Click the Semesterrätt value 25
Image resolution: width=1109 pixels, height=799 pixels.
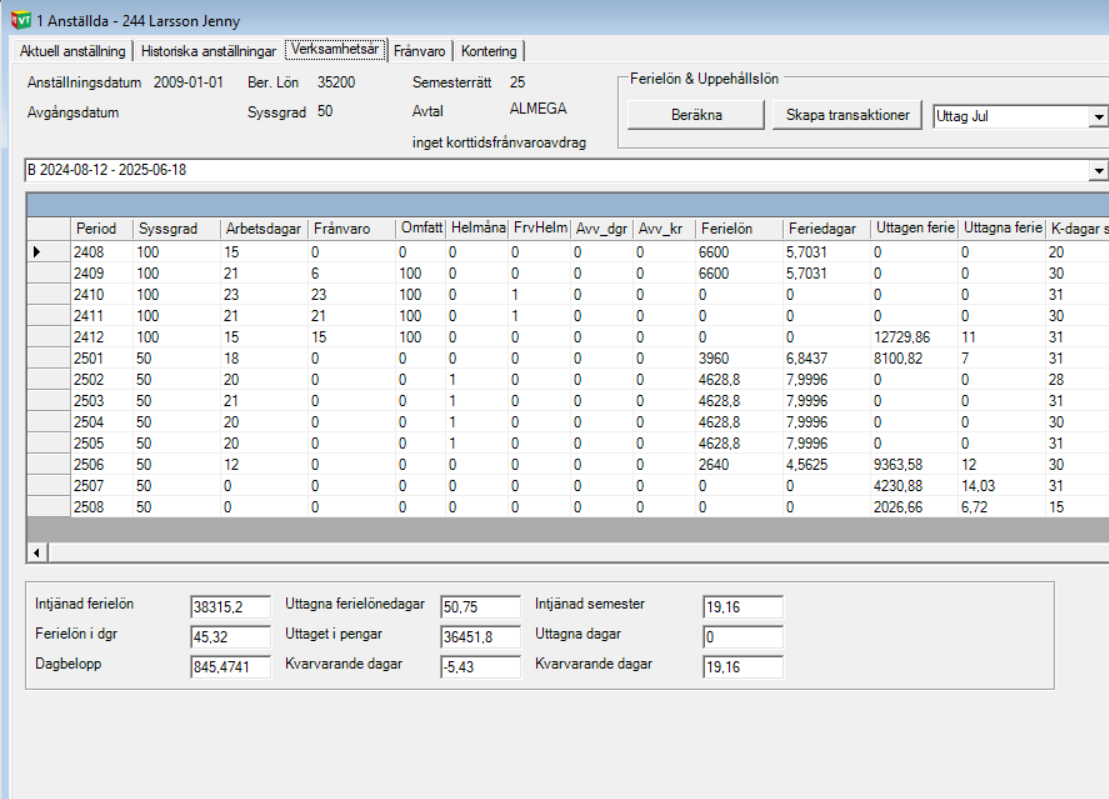pos(517,82)
